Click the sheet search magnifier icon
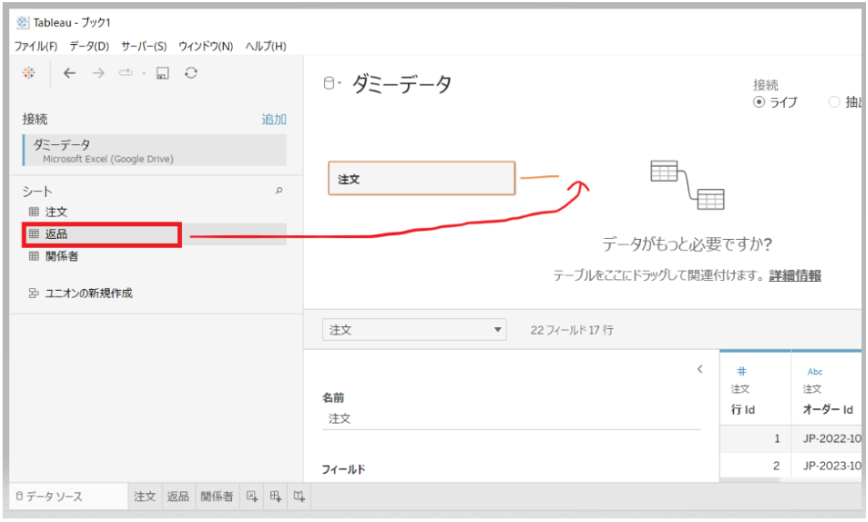The height and width of the screenshot is (522, 868). click(279, 191)
